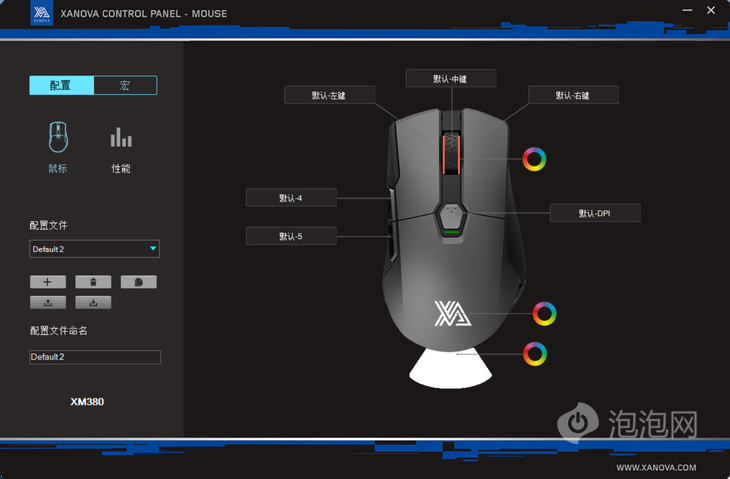Image resolution: width=730 pixels, height=479 pixels.
Task: Click the 默认-4 side button assignment
Action: [291, 198]
